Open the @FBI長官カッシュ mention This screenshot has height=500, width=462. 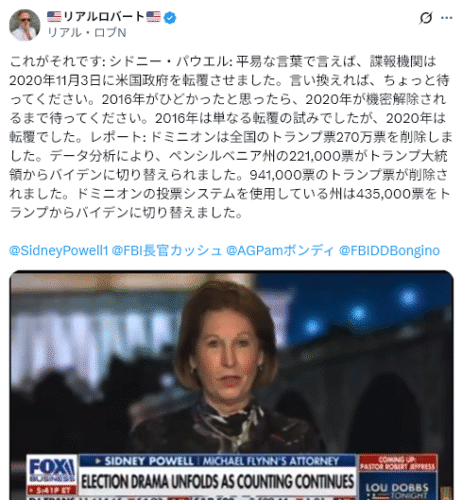coord(167,250)
